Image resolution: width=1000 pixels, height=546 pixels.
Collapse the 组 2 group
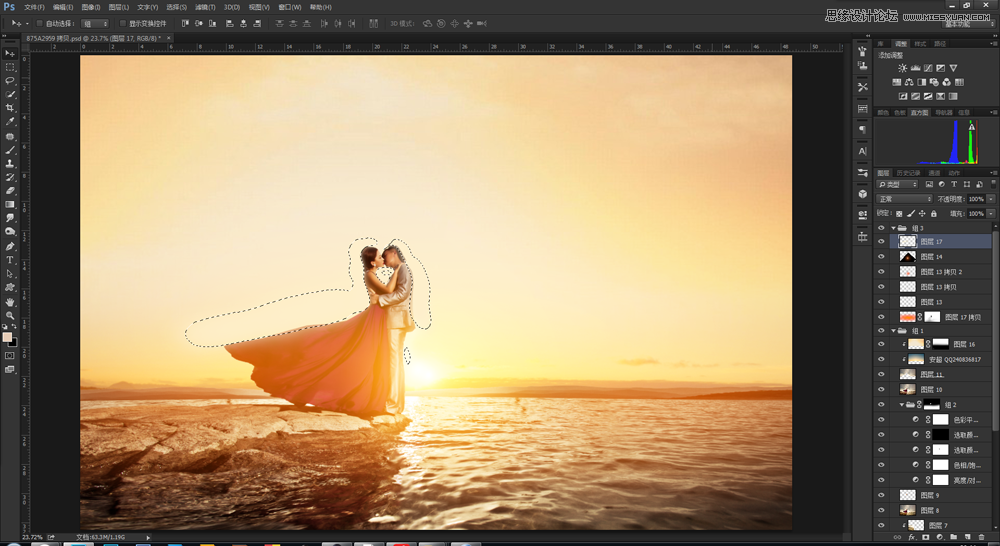902,404
